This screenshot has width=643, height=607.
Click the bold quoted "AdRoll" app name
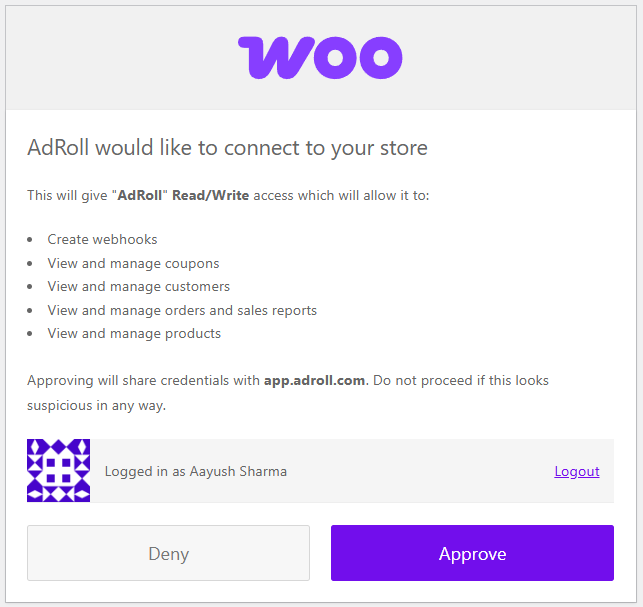click(x=140, y=195)
